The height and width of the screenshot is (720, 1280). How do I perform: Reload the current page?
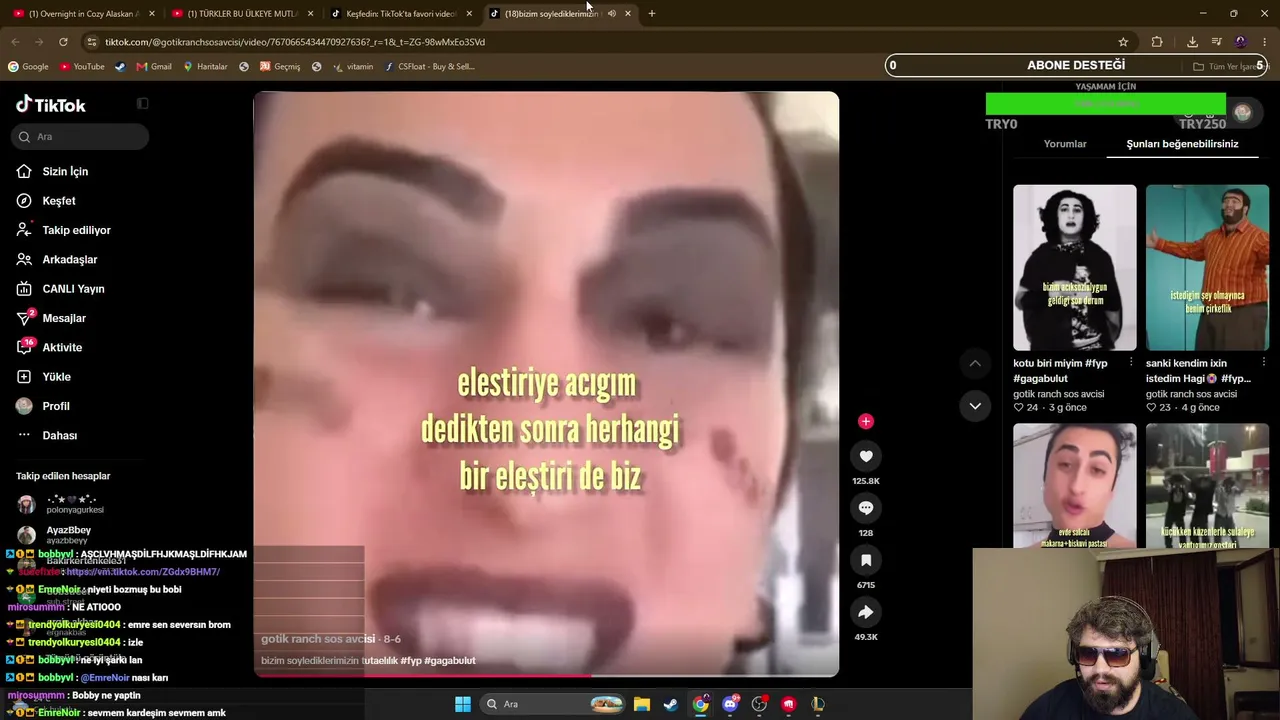pyautogui.click(x=63, y=42)
